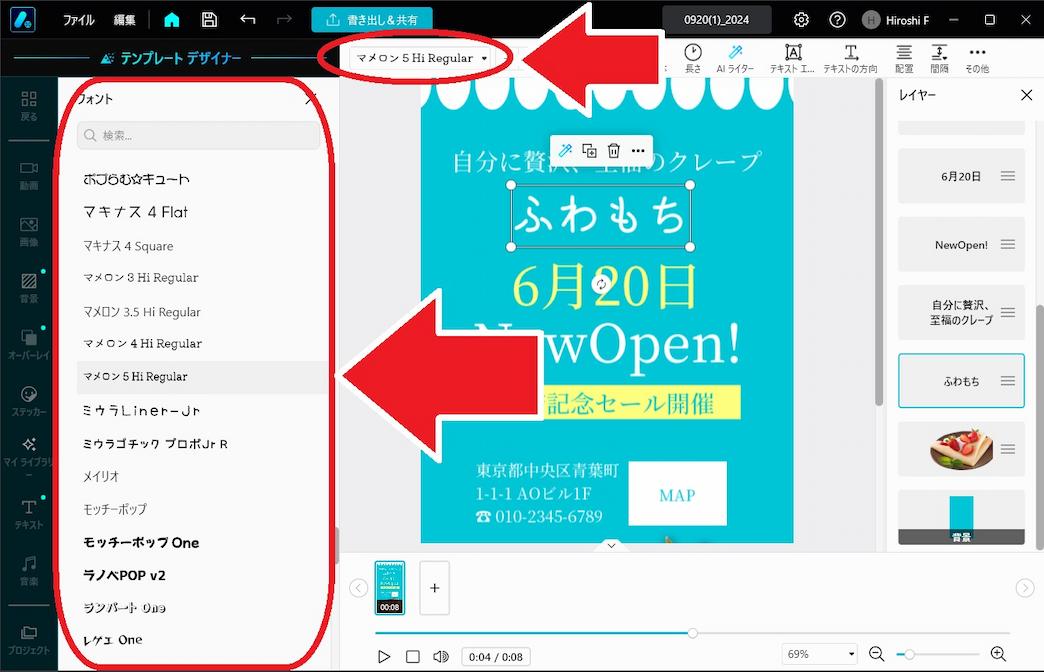Image resolution: width=1044 pixels, height=672 pixels.
Task: Undo the last action with the undo arrow
Action: [248, 20]
